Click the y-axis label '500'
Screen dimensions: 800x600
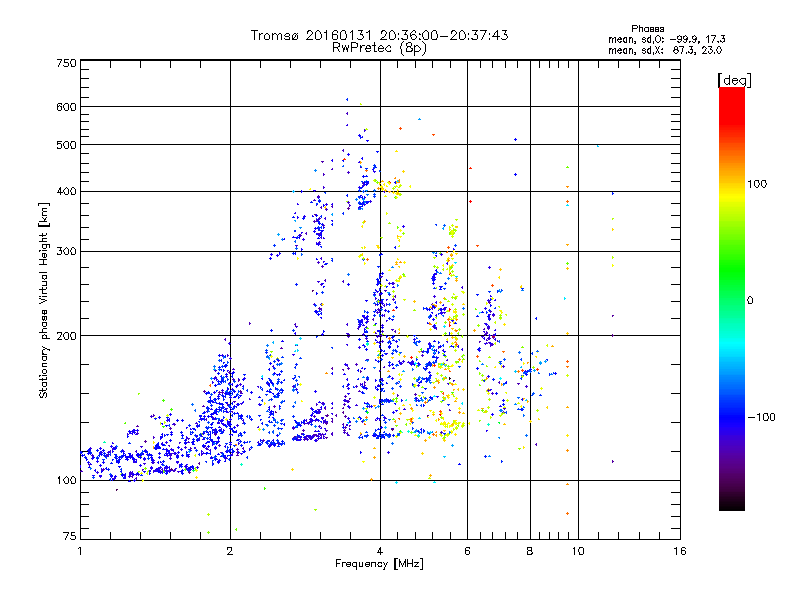tap(66, 145)
